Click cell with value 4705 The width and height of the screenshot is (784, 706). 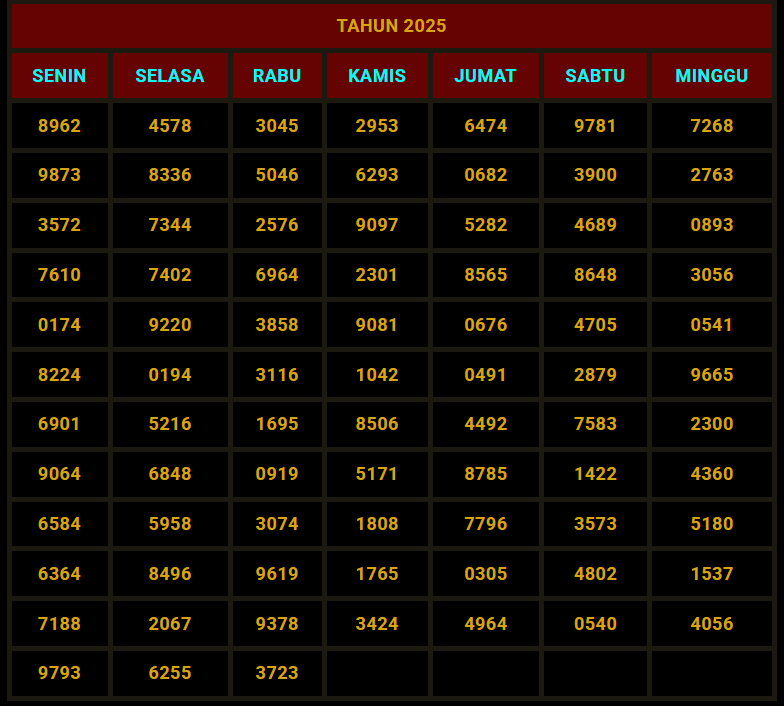[595, 324]
